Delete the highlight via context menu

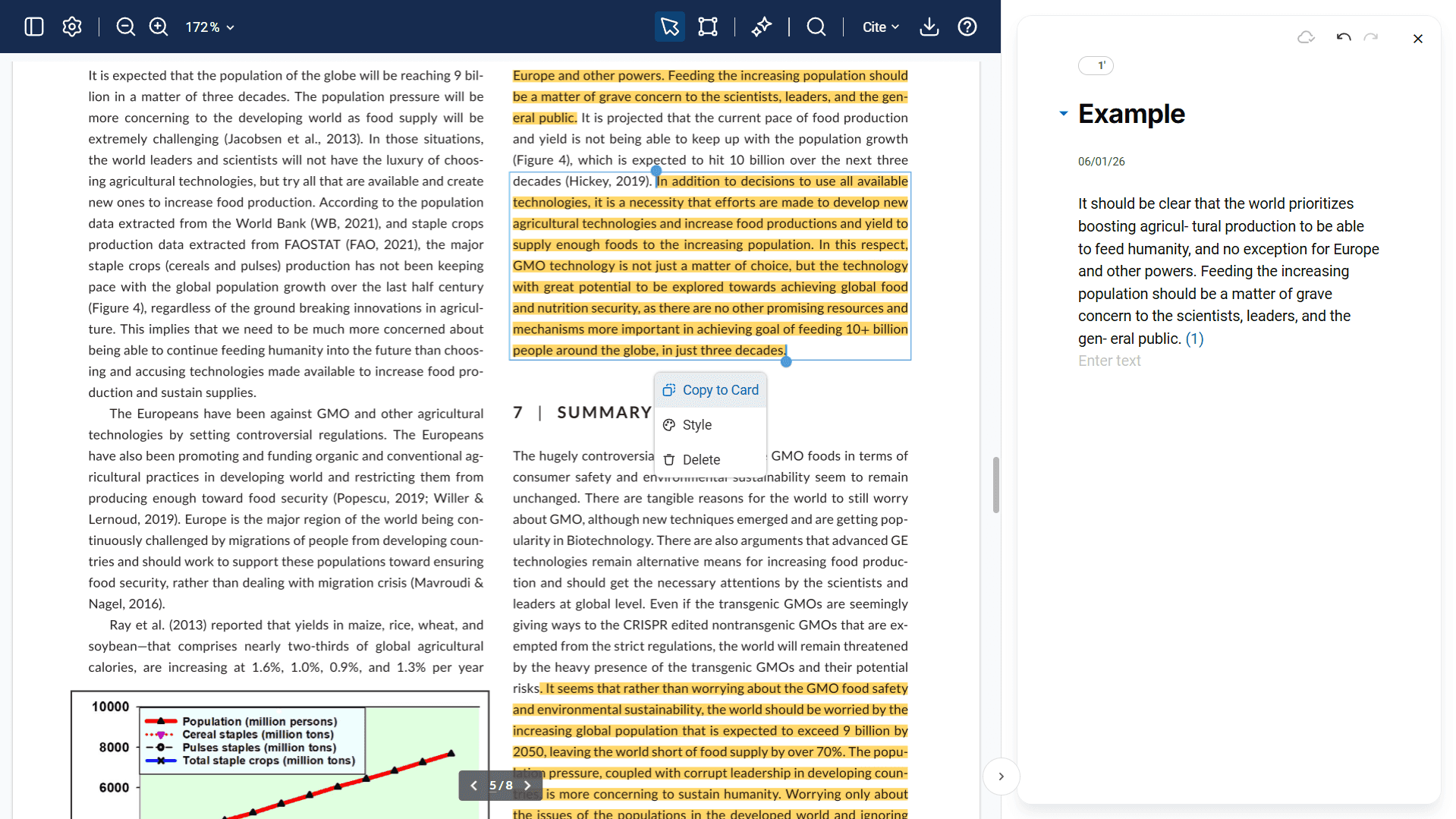[700, 460]
